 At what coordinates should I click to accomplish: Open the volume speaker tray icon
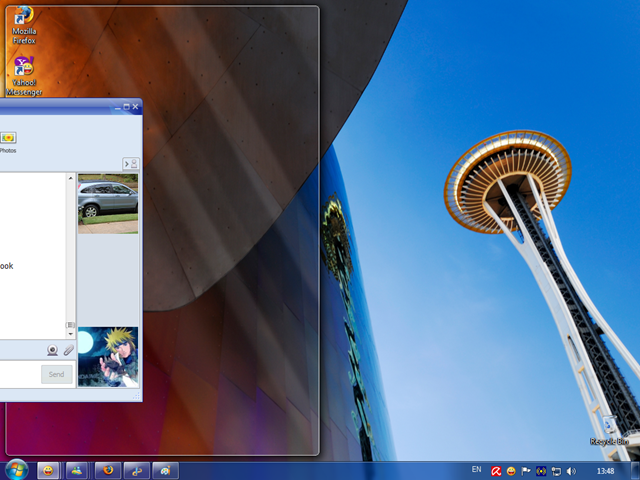pyautogui.click(x=571, y=470)
